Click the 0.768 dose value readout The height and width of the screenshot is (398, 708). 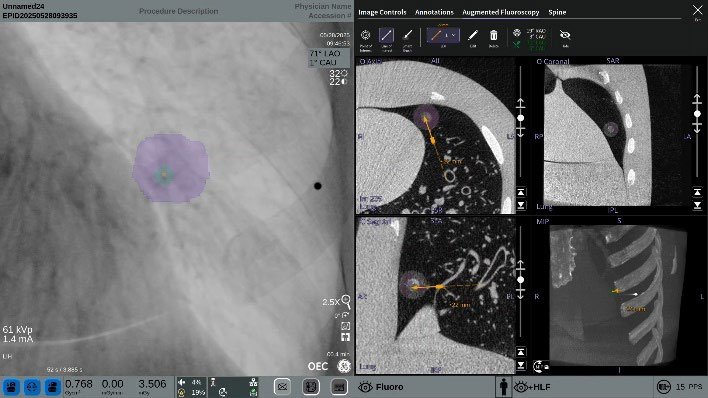click(79, 384)
